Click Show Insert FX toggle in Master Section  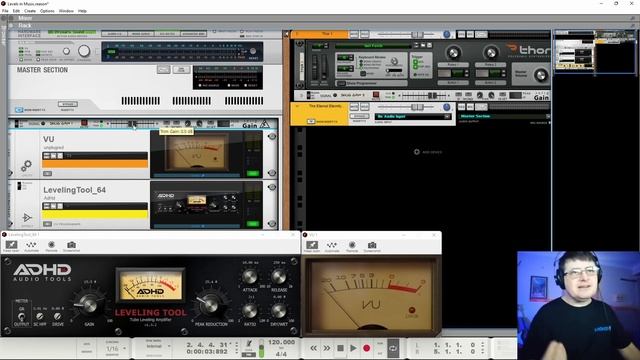tap(19, 110)
